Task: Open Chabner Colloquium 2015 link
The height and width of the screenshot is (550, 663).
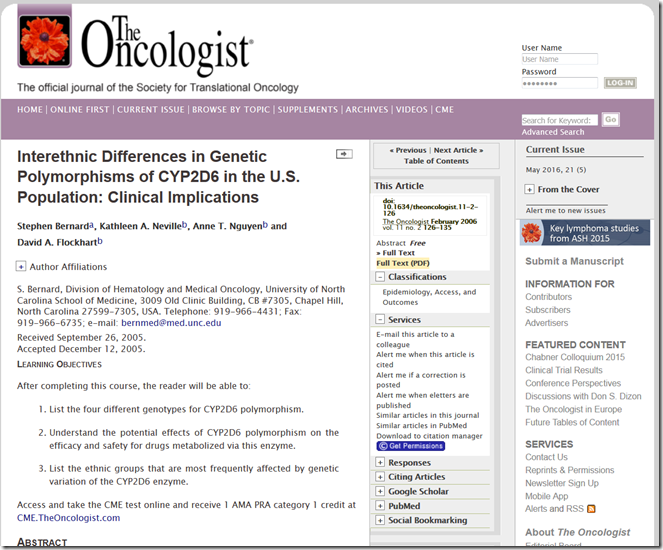Action: click(x=575, y=357)
